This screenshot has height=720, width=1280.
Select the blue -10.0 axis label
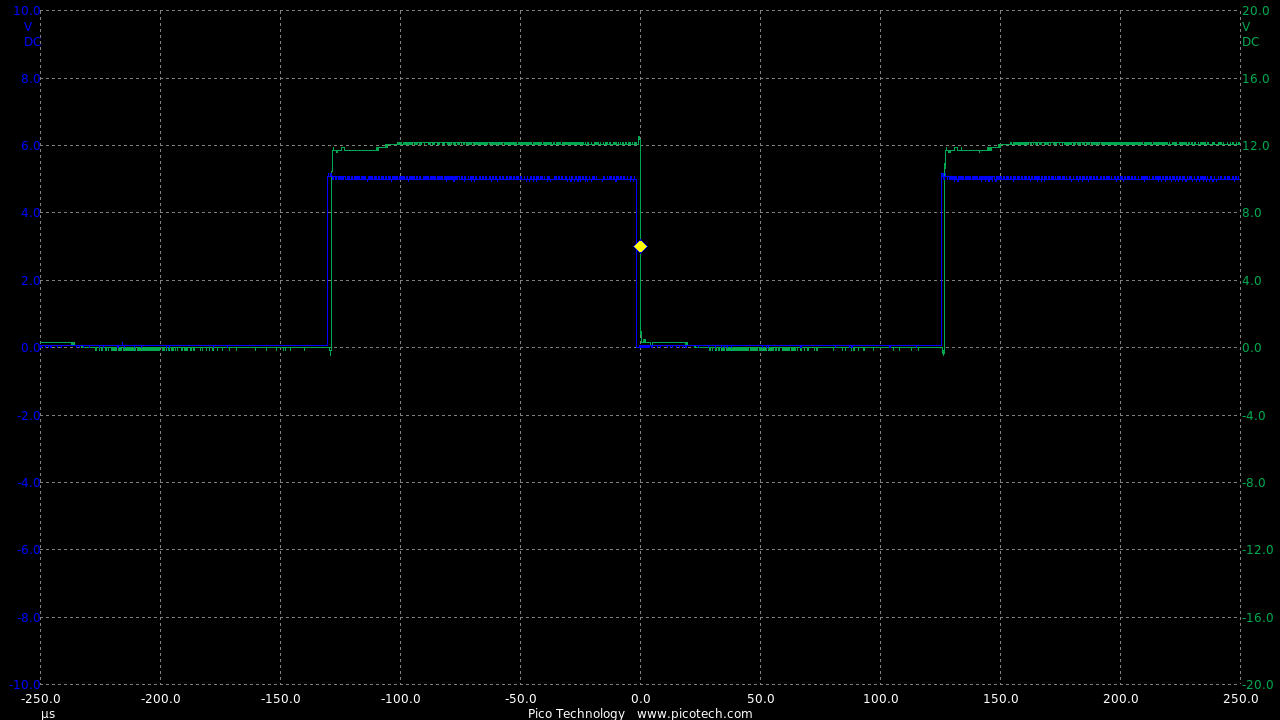(27, 684)
